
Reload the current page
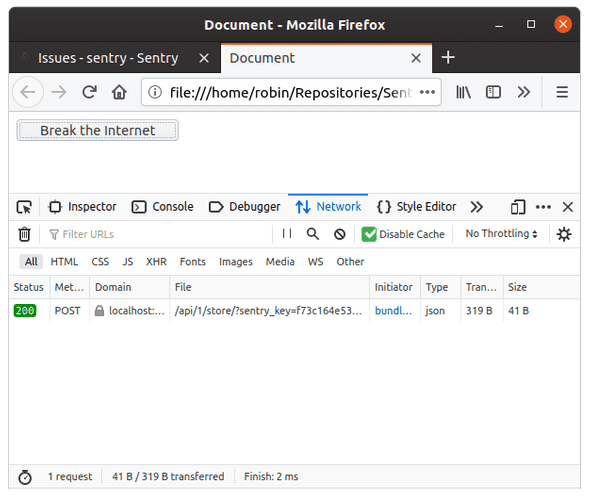coord(90,92)
